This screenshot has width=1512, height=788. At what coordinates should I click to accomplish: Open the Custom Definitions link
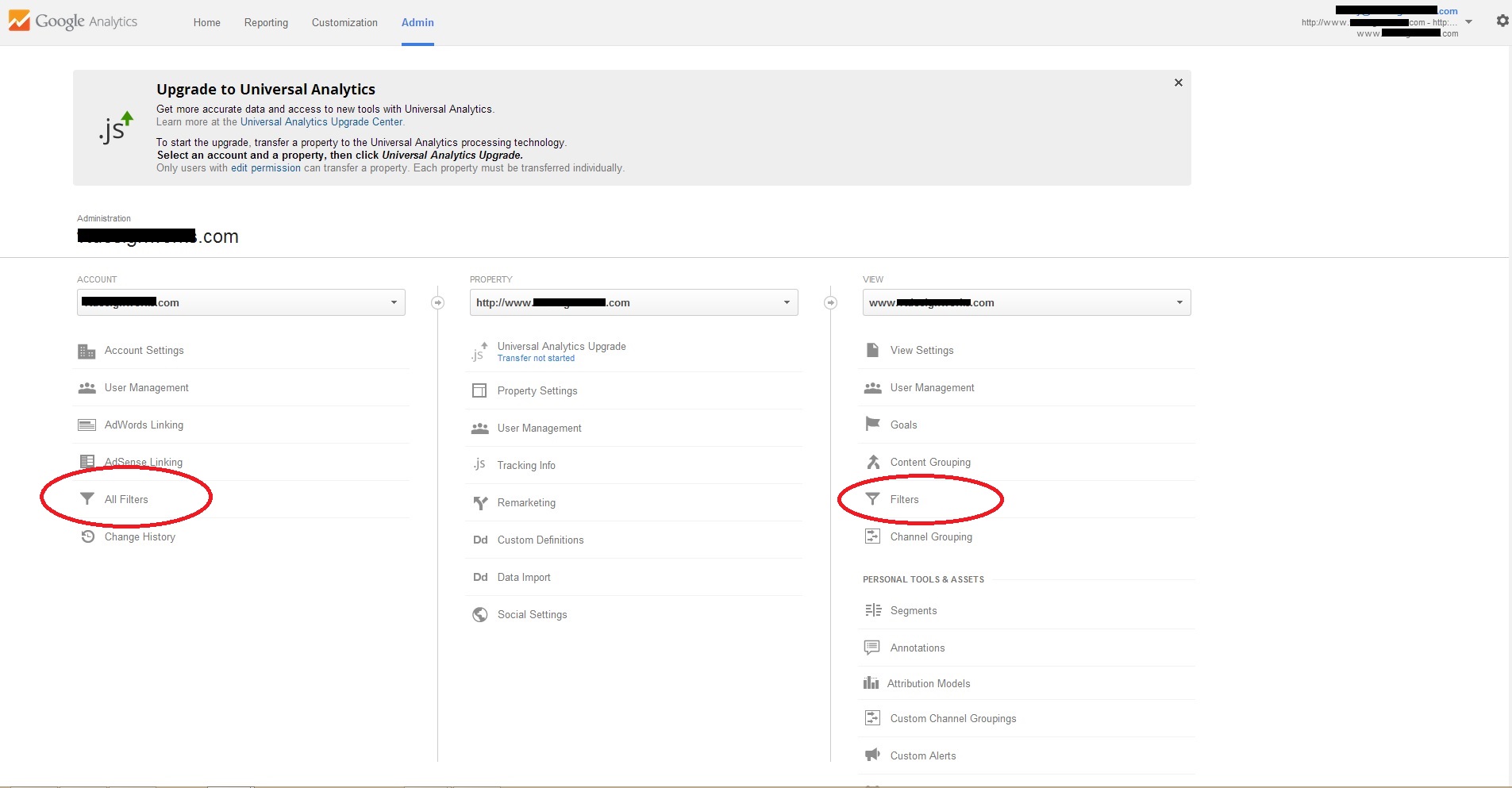tap(541, 540)
